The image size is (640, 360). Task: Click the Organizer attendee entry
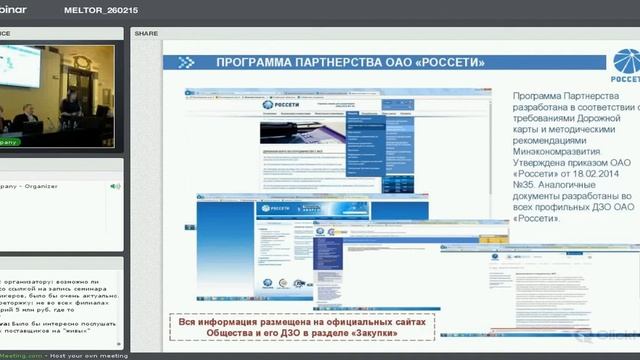coord(29,186)
